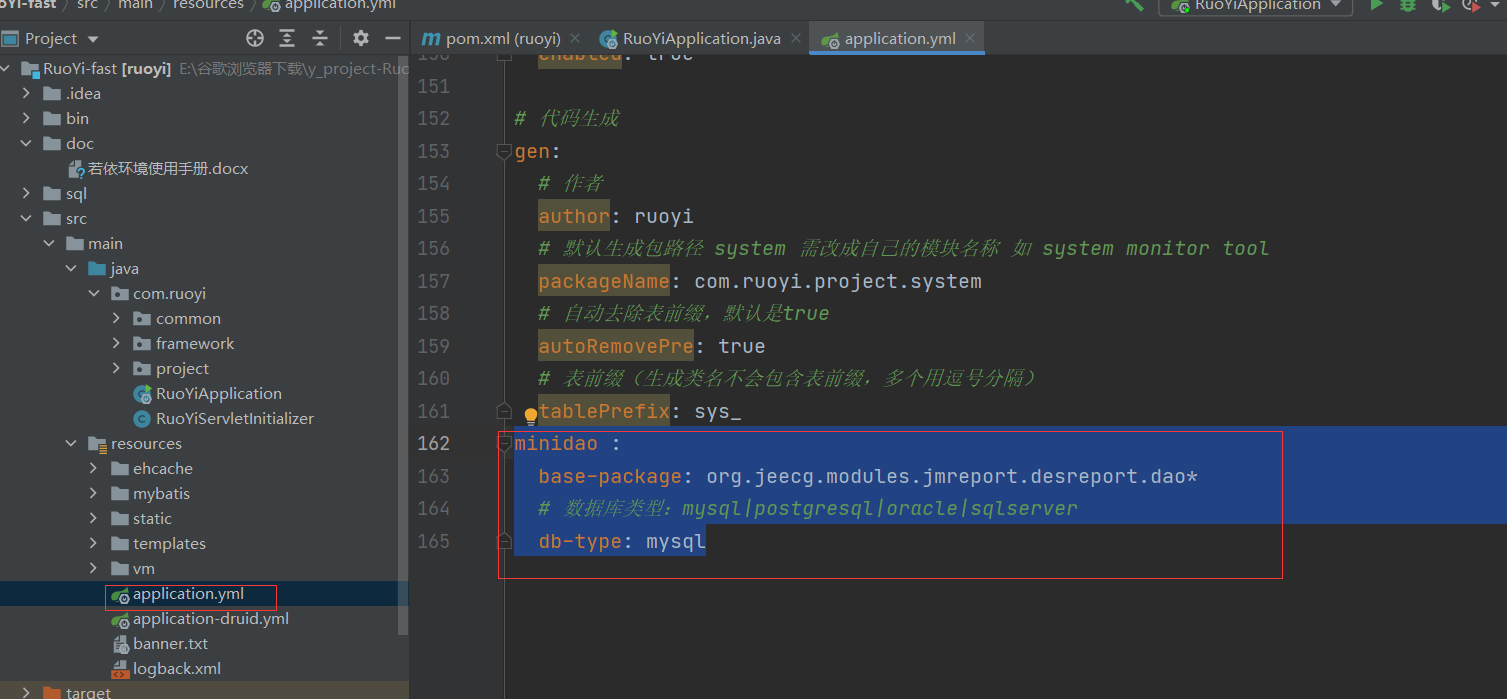Select application-druid.yml in the tree
1507x699 pixels.
[211, 619]
